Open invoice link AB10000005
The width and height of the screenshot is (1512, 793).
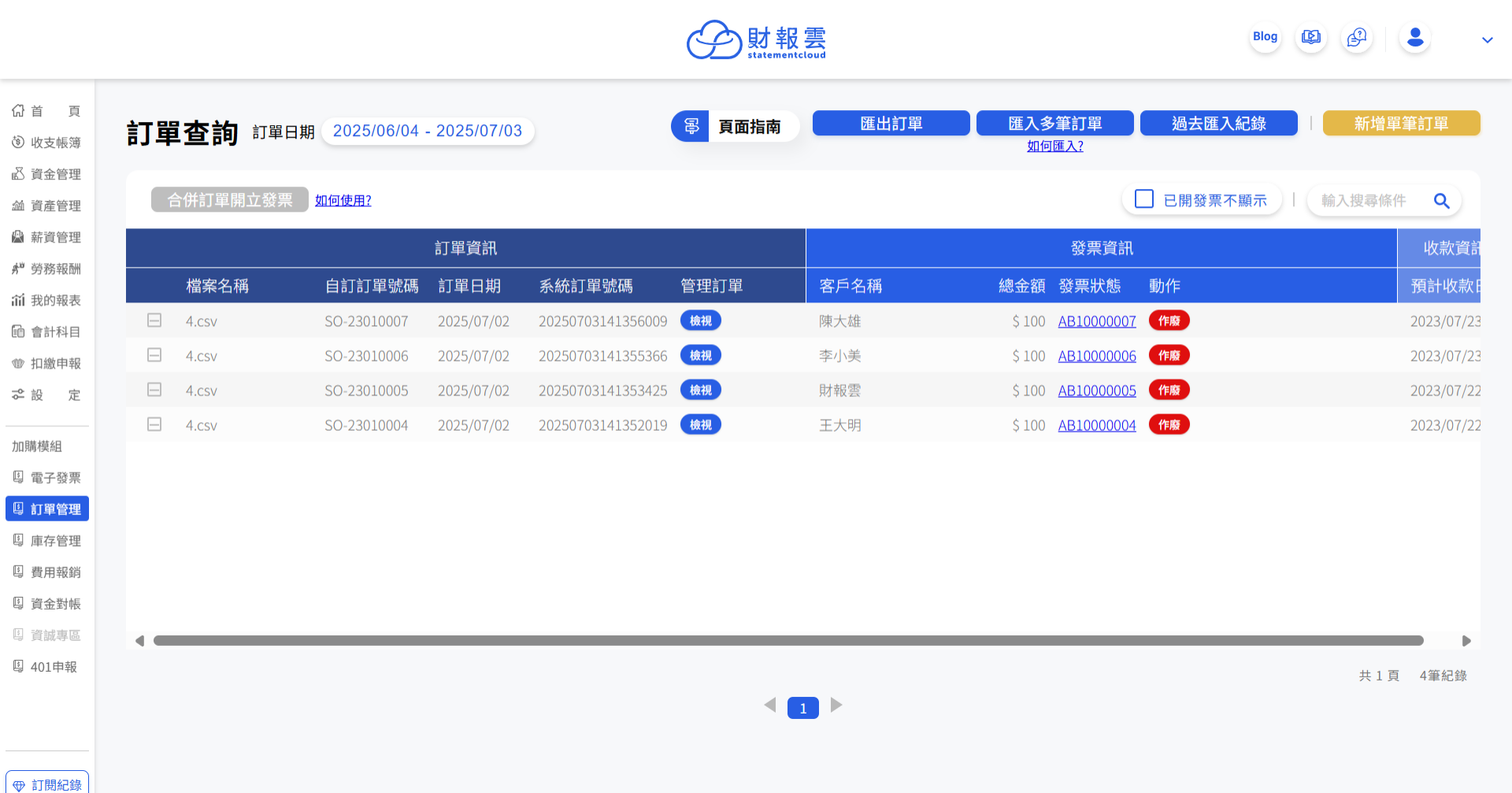click(1096, 391)
